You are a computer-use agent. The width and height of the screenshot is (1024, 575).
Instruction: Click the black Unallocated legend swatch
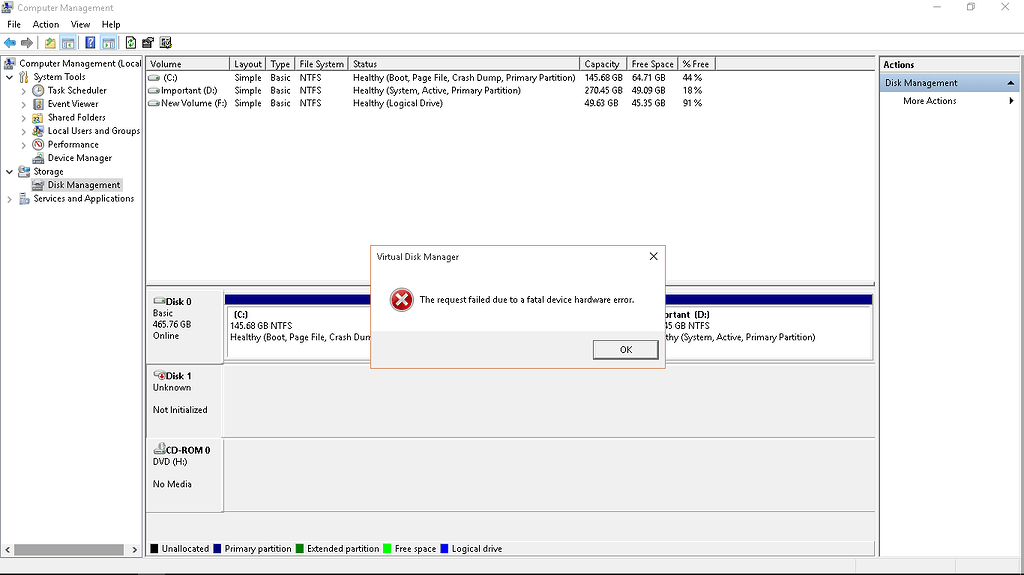coord(154,549)
